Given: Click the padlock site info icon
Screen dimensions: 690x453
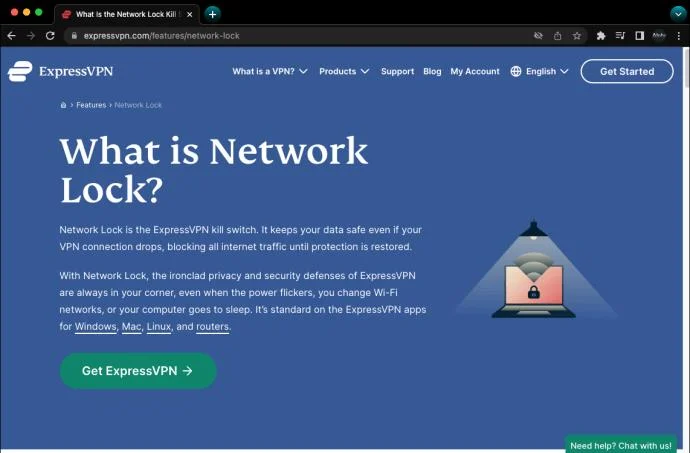Looking at the screenshot, I should coord(74,36).
